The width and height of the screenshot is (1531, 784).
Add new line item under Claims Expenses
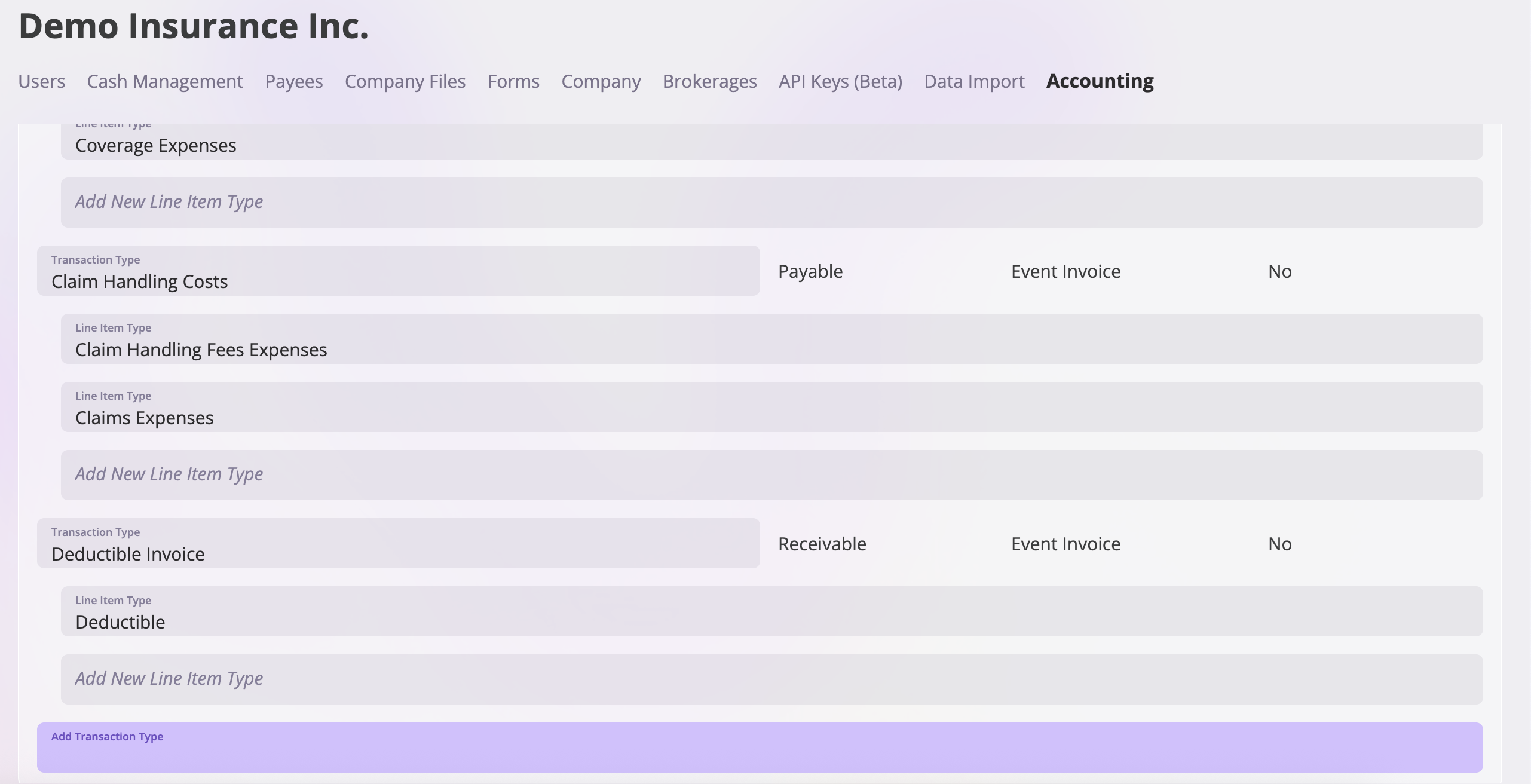coord(771,474)
